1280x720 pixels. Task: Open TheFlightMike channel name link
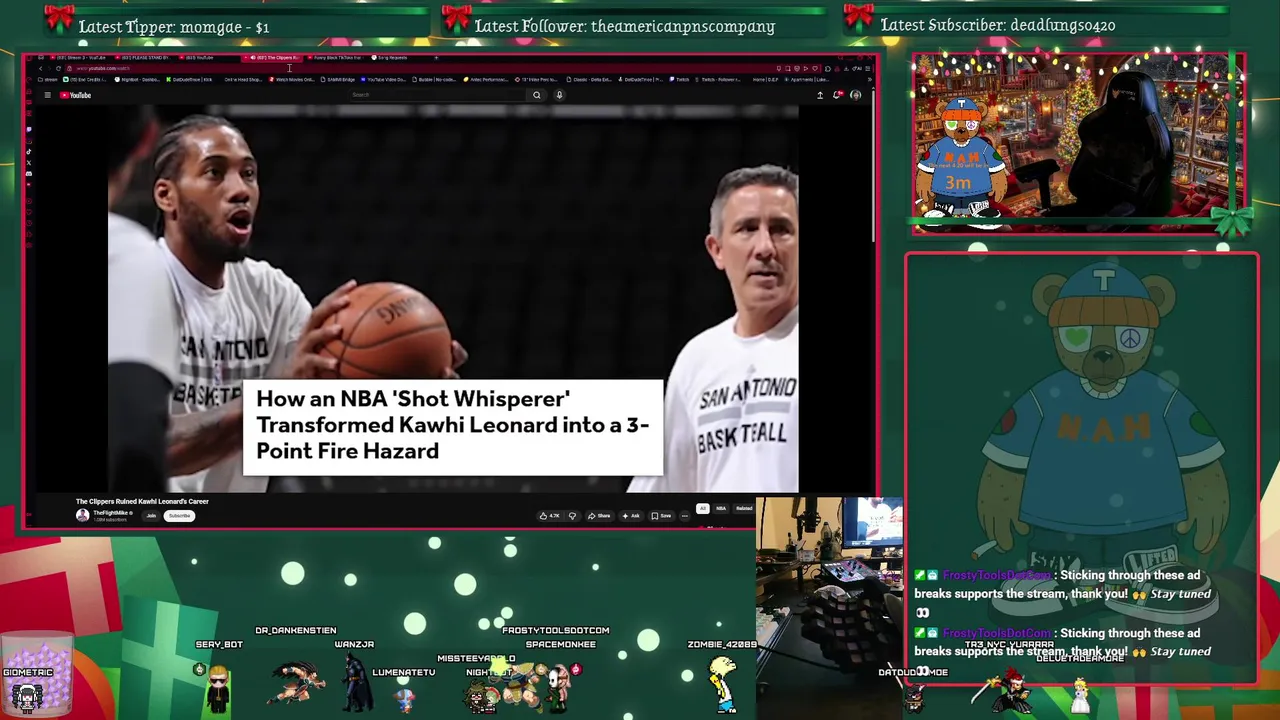click(111, 513)
